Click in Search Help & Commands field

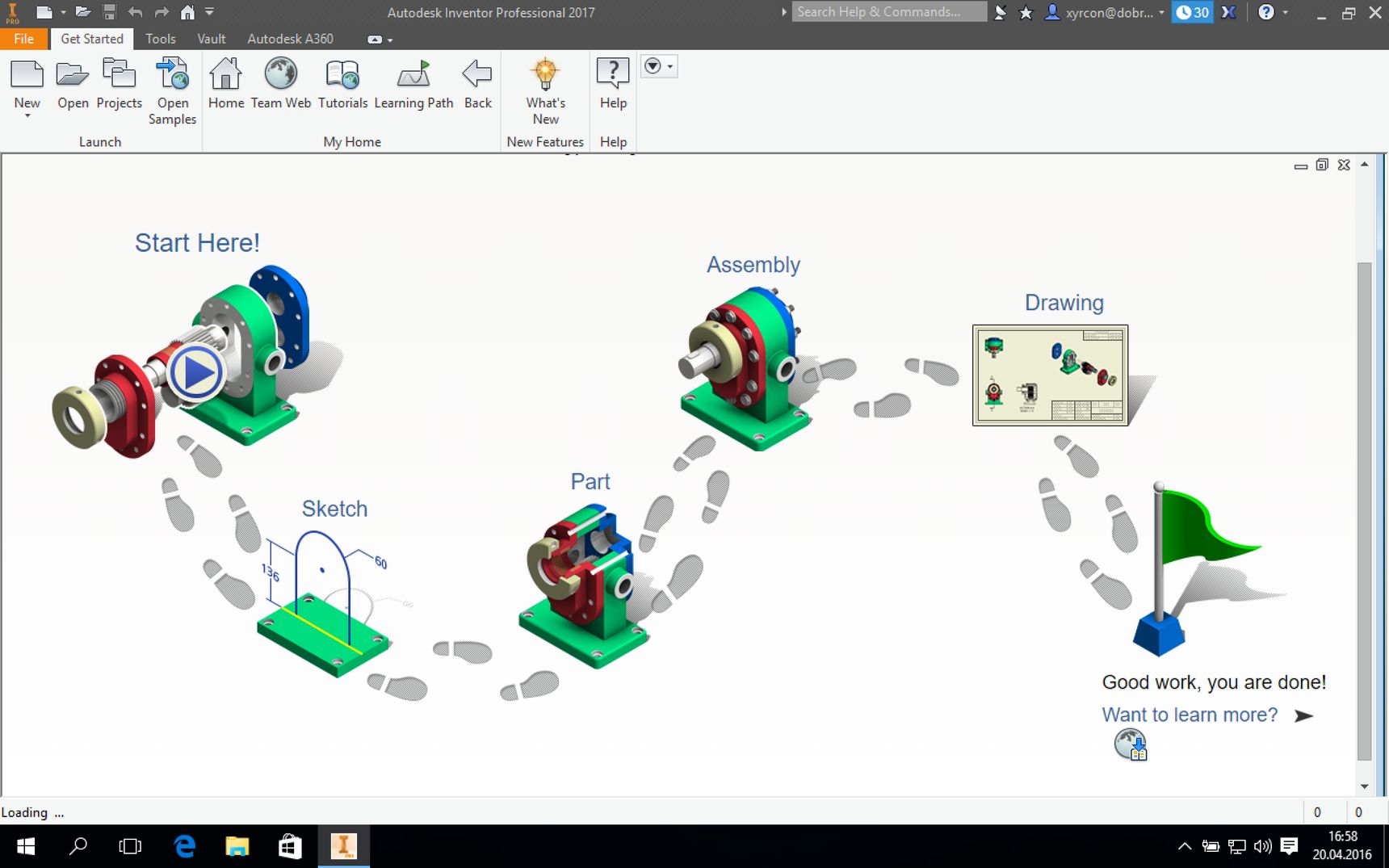point(888,12)
